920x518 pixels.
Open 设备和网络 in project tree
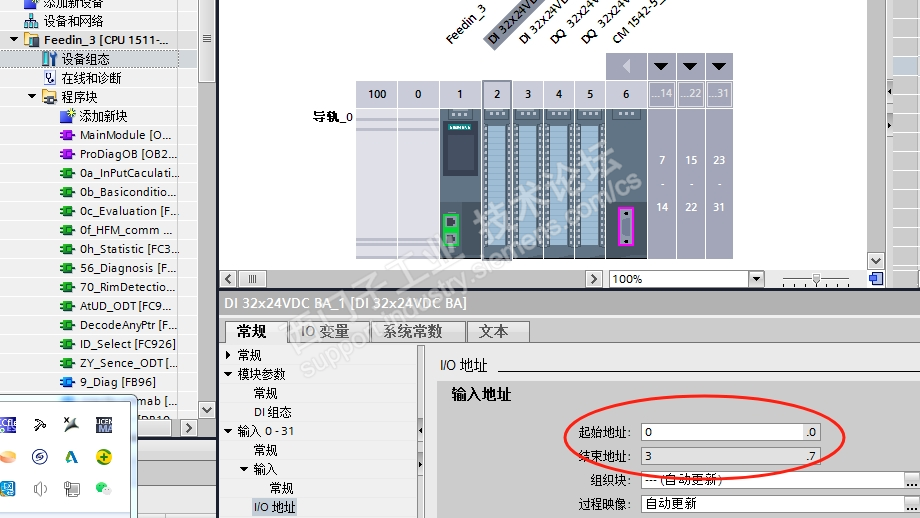73,21
